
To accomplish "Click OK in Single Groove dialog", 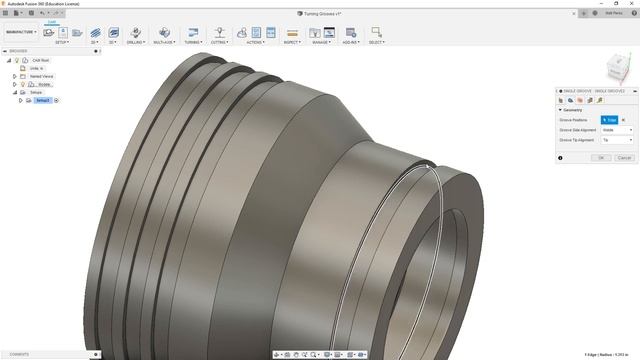I will pyautogui.click(x=601, y=158).
